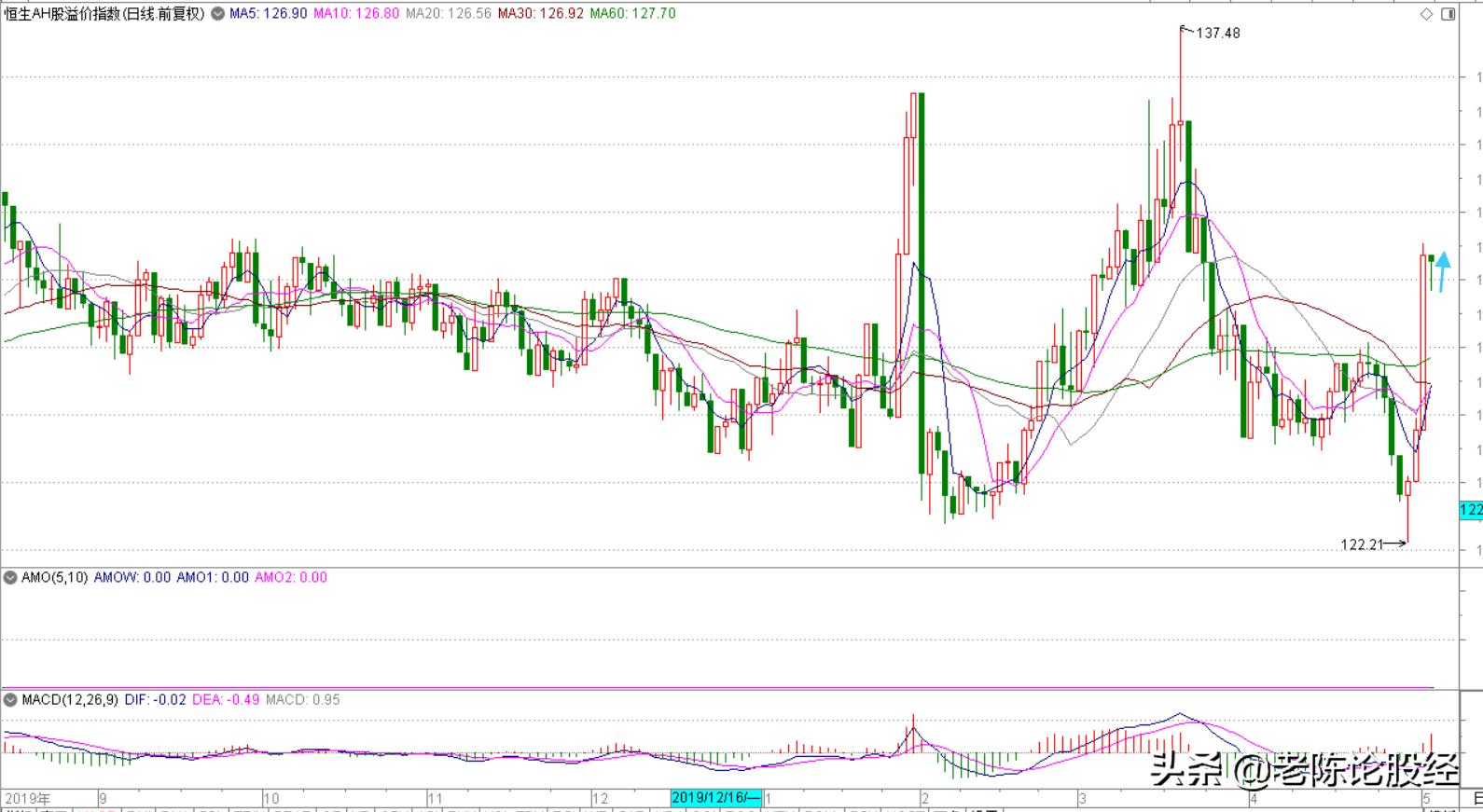
Task: Select the MA20: 126.56 label
Action: [448, 14]
